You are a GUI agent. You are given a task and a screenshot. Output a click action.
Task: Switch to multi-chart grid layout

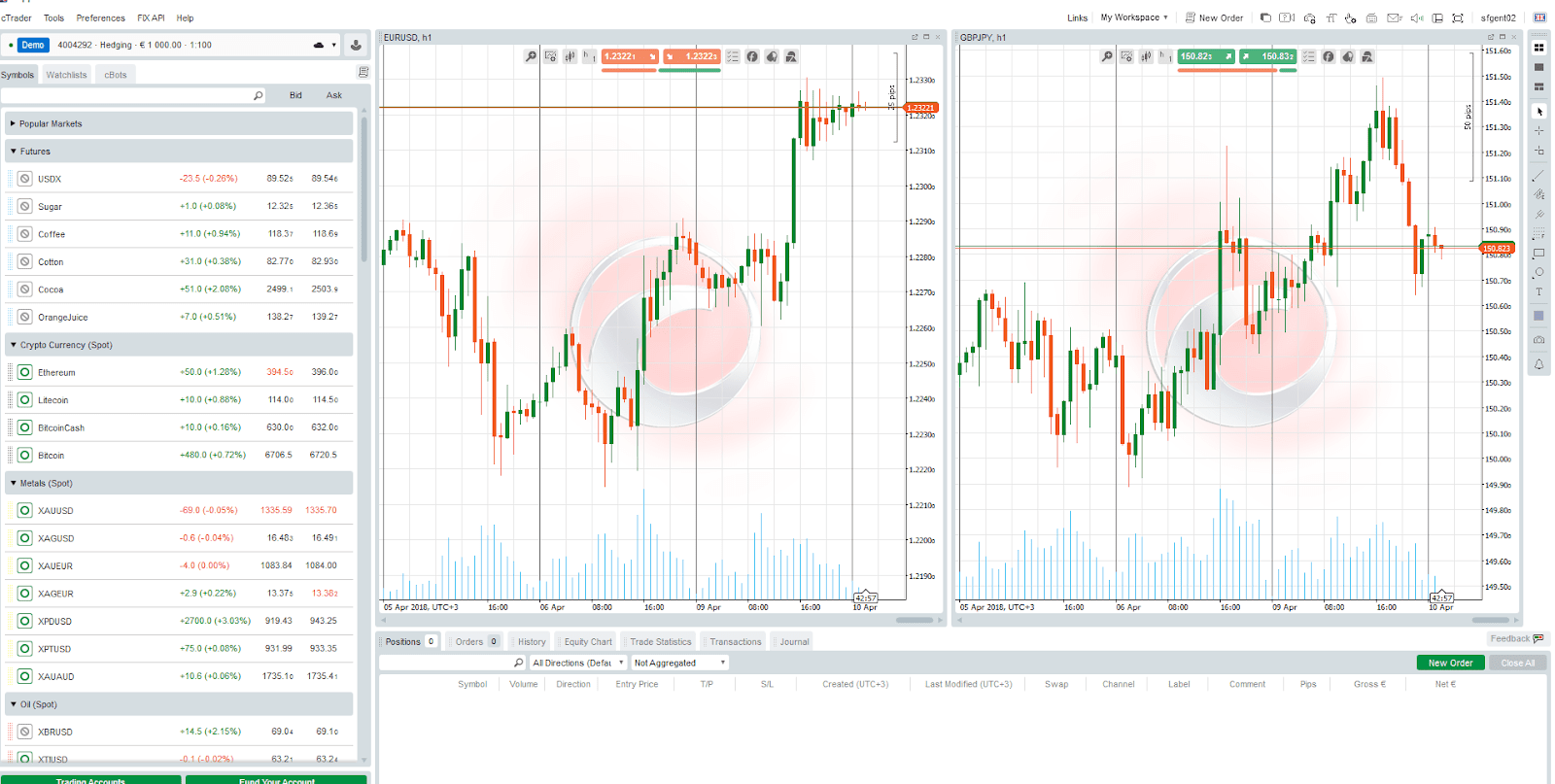[1538, 47]
